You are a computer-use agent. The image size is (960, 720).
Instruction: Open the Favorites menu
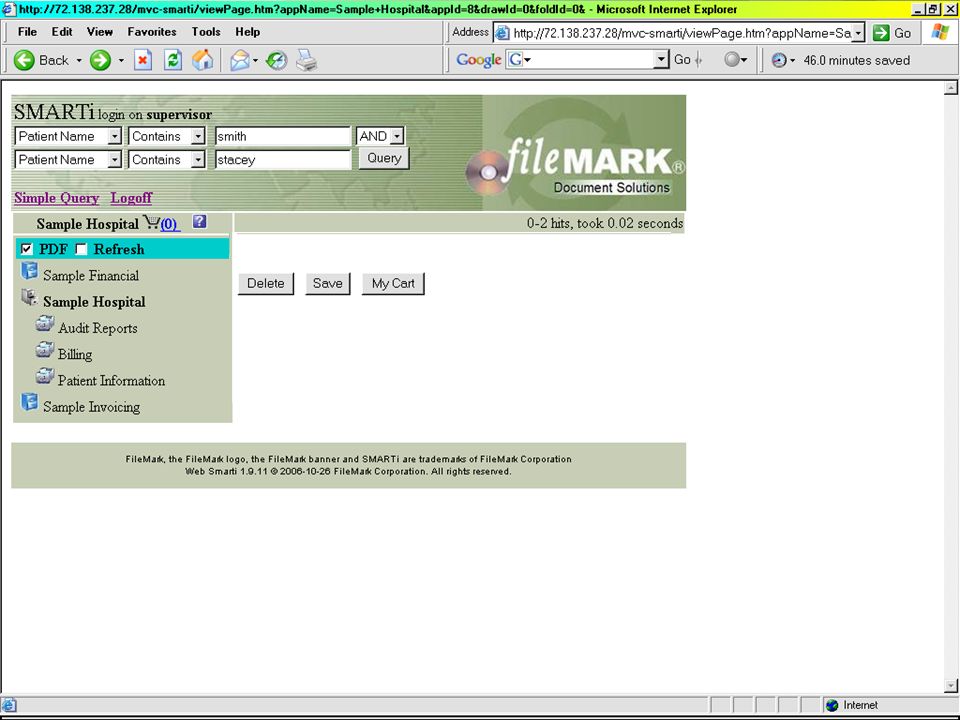(x=152, y=32)
